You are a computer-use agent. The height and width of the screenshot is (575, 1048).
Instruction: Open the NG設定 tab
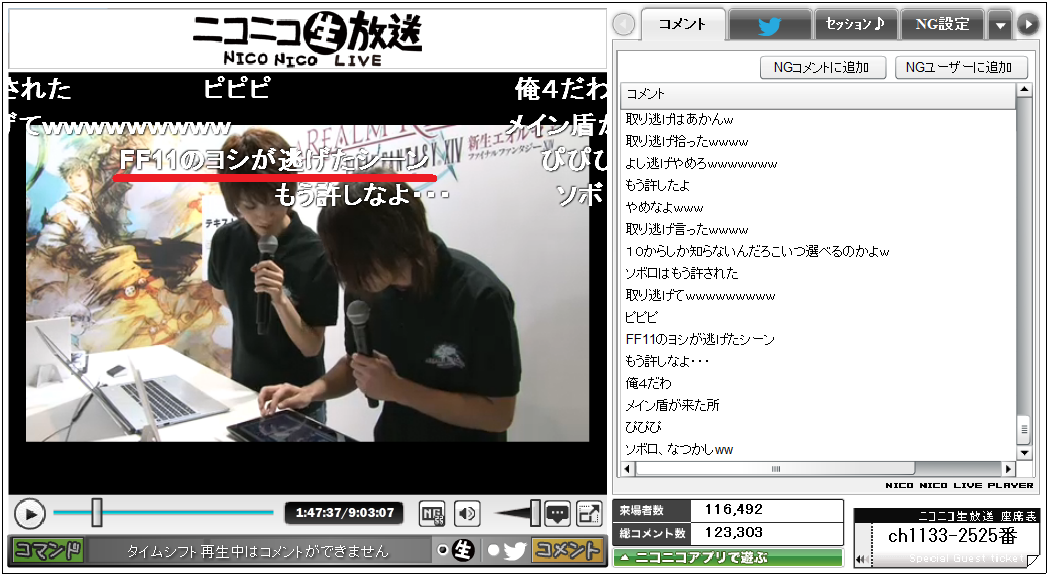pyautogui.click(x=944, y=25)
